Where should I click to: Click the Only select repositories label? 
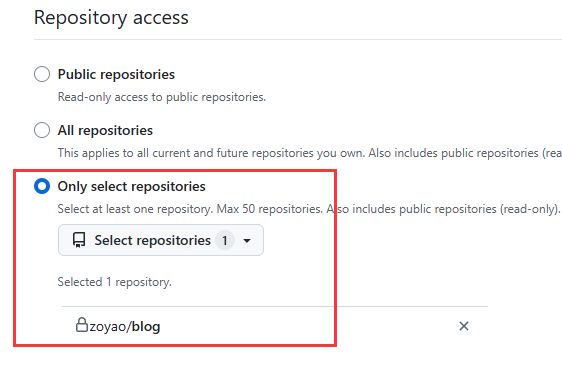[x=132, y=186]
